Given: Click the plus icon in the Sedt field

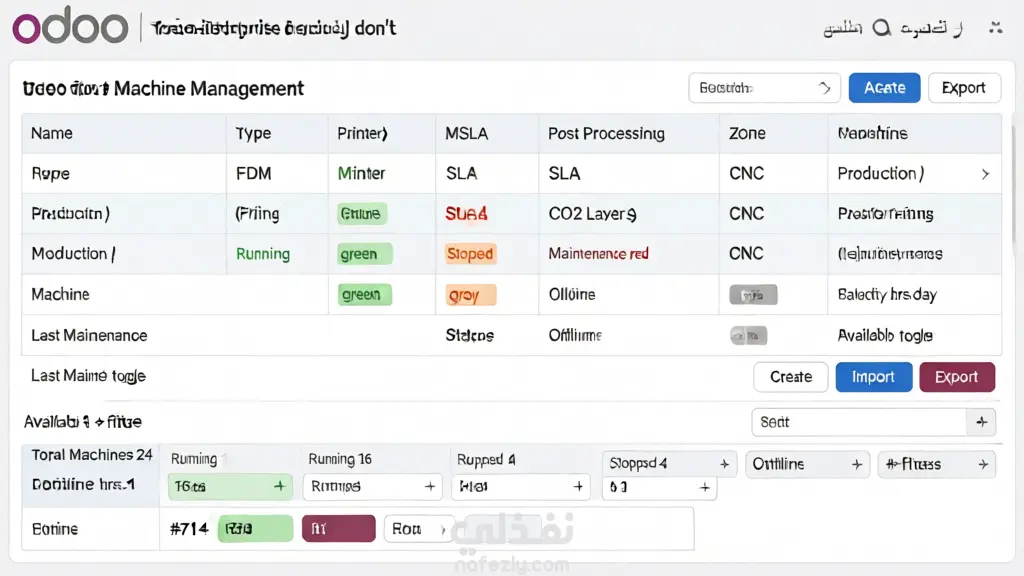Looking at the screenshot, I should coord(982,422).
